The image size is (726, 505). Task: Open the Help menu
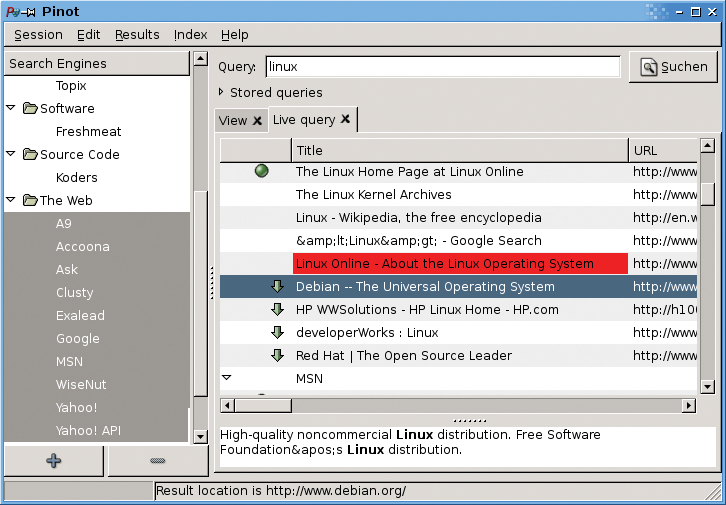click(x=234, y=35)
